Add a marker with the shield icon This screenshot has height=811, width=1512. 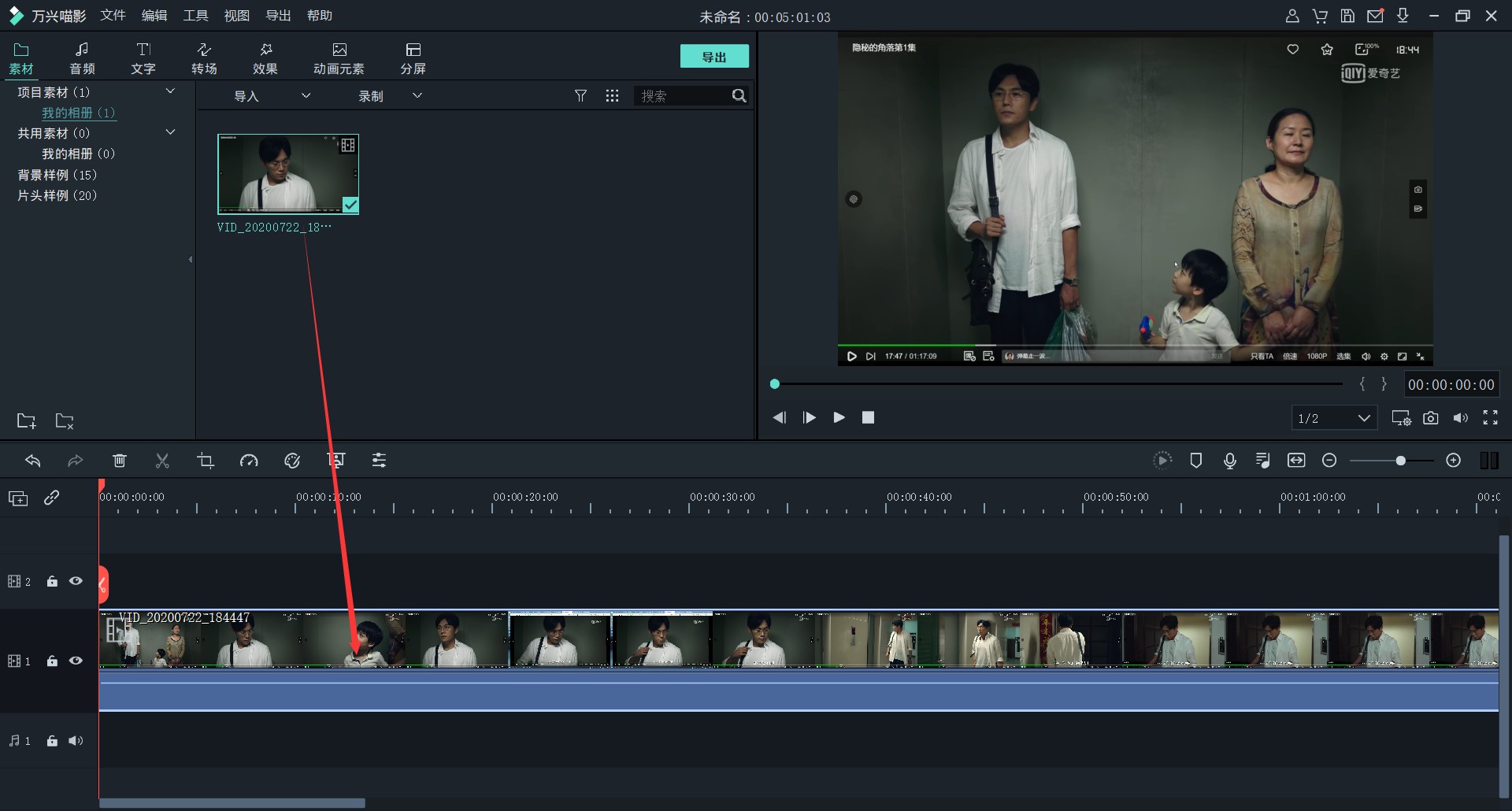coord(1195,461)
